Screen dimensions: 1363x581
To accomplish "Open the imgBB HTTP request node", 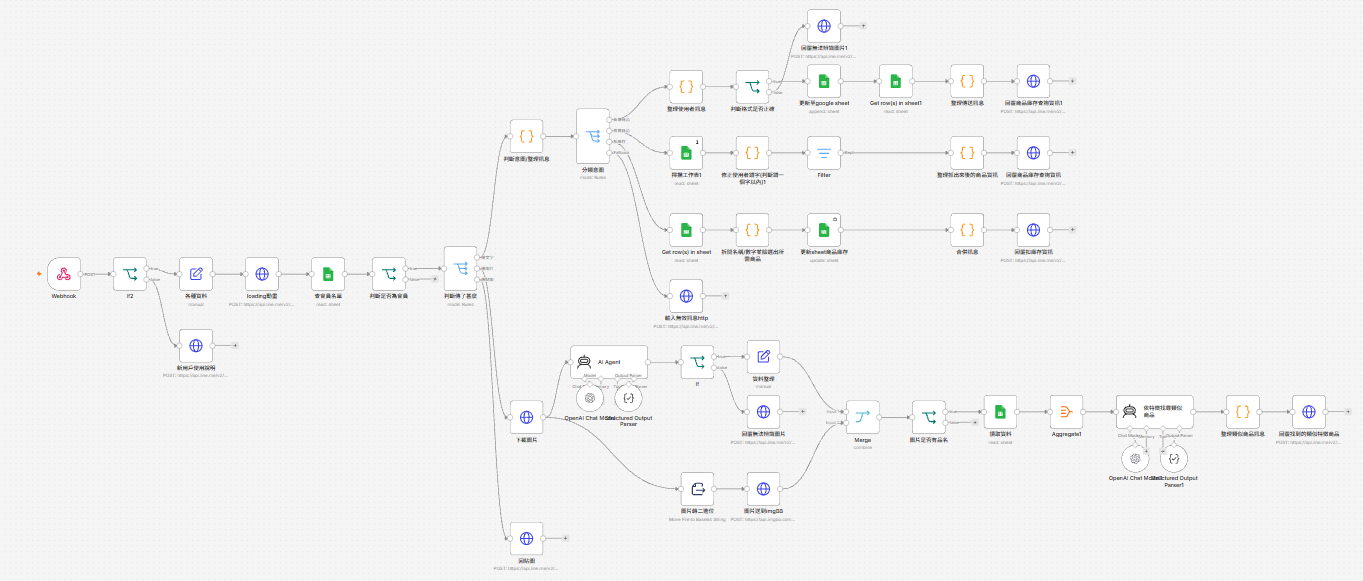I will pos(763,488).
